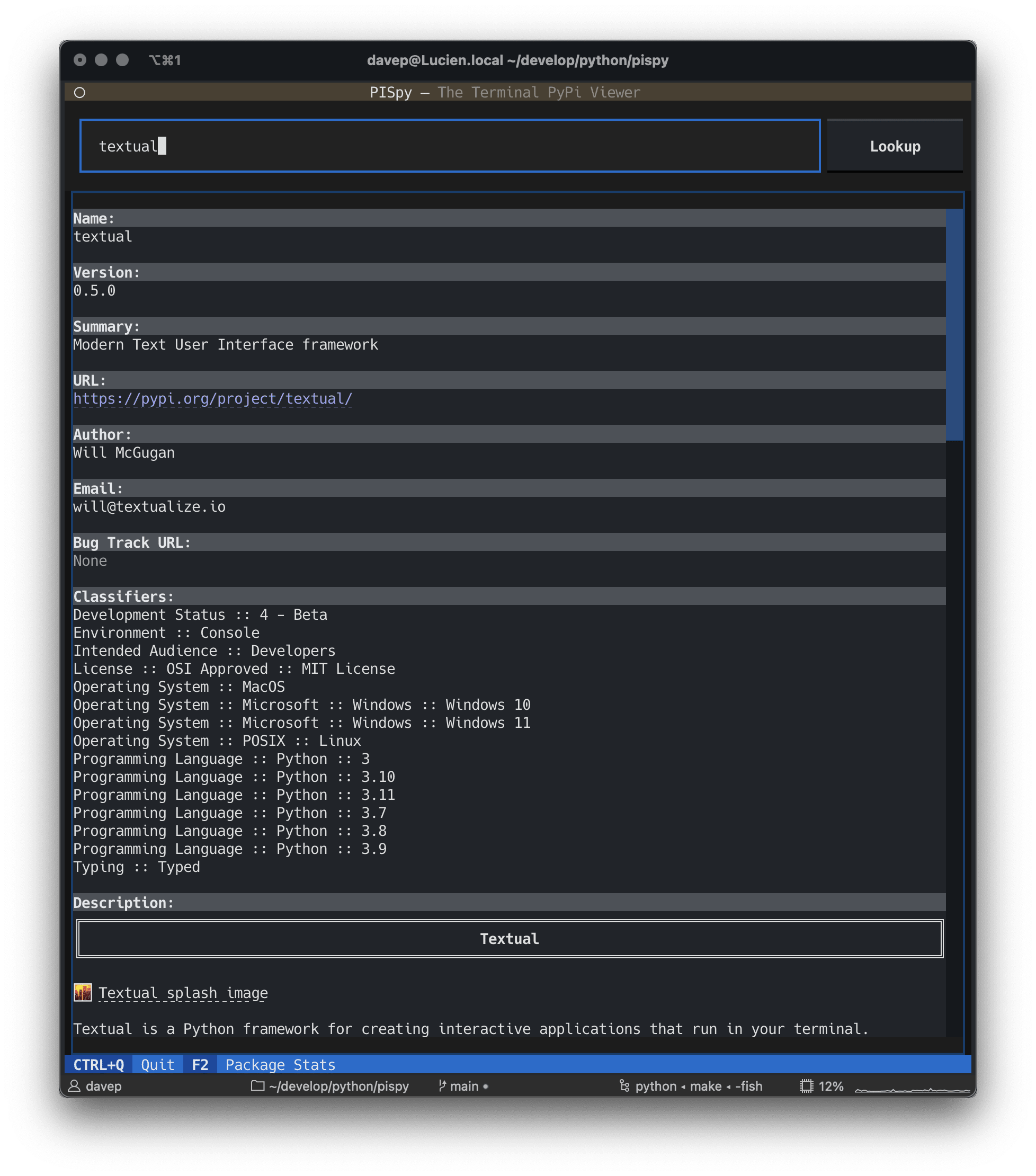
Task: Click the git branch icon before main
Action: pyautogui.click(x=442, y=1086)
